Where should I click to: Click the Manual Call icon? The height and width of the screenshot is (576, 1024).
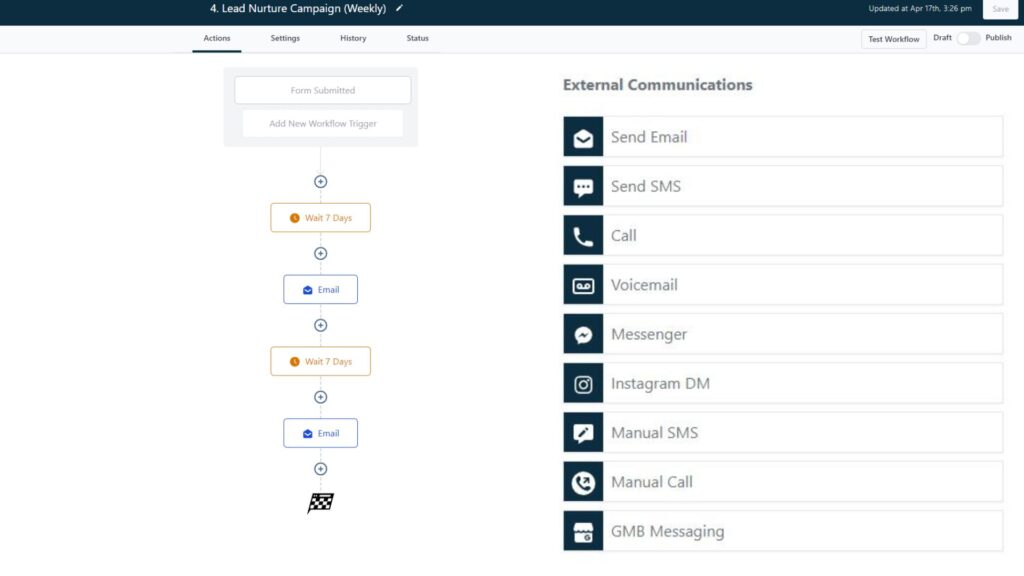point(583,482)
